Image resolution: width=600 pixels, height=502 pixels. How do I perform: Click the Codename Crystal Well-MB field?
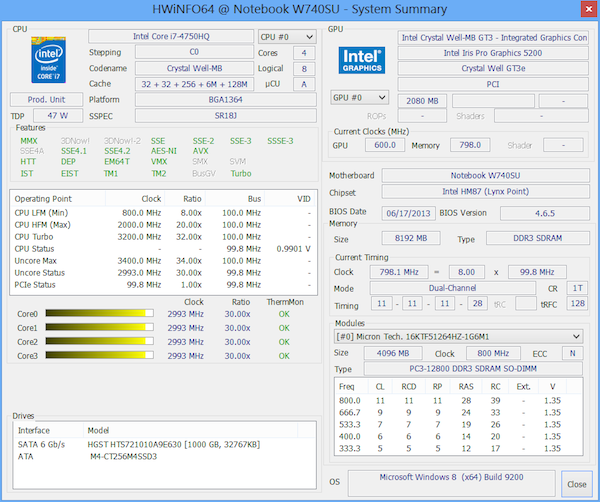[194, 68]
